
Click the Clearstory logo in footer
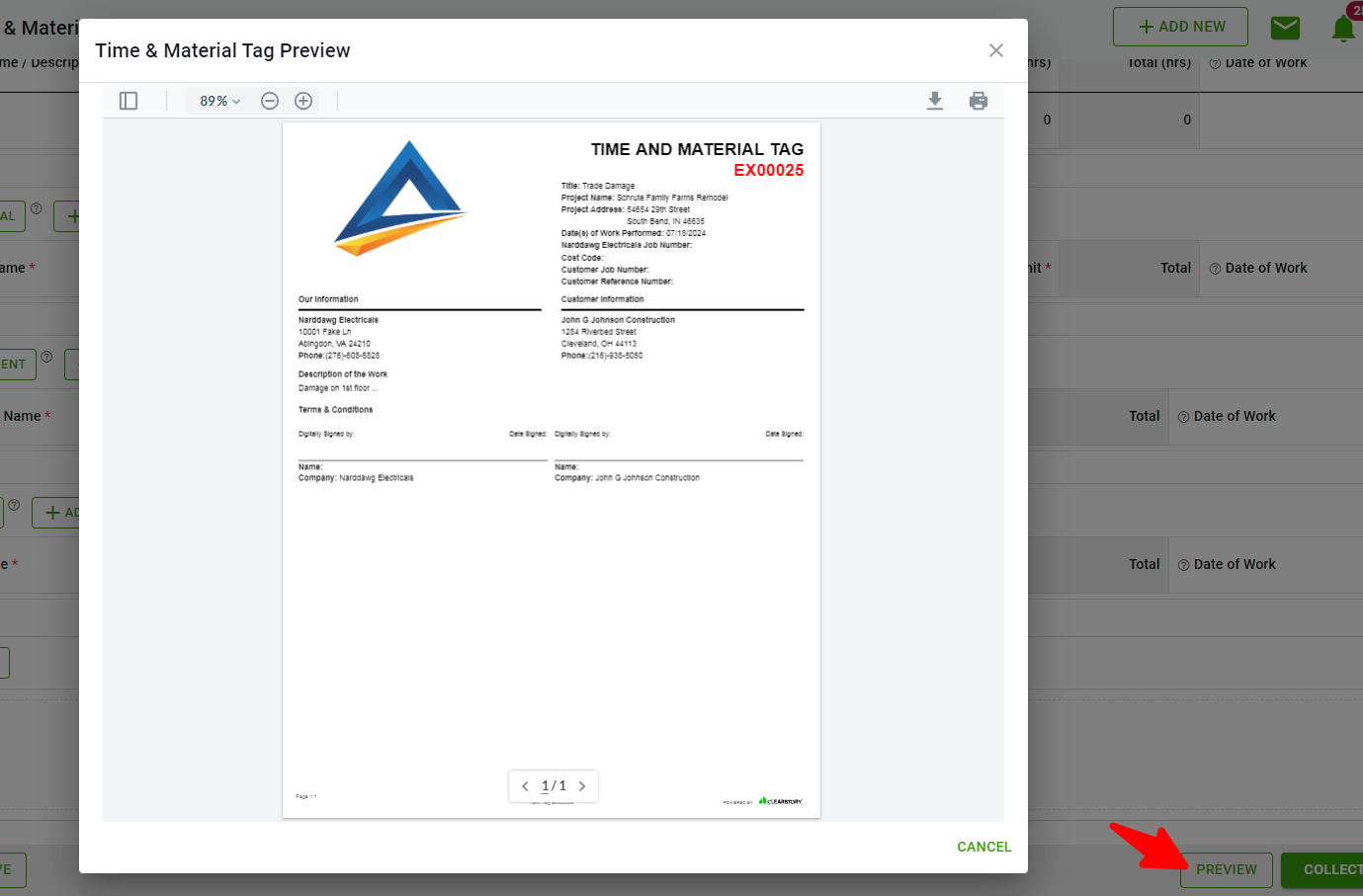coord(781,801)
